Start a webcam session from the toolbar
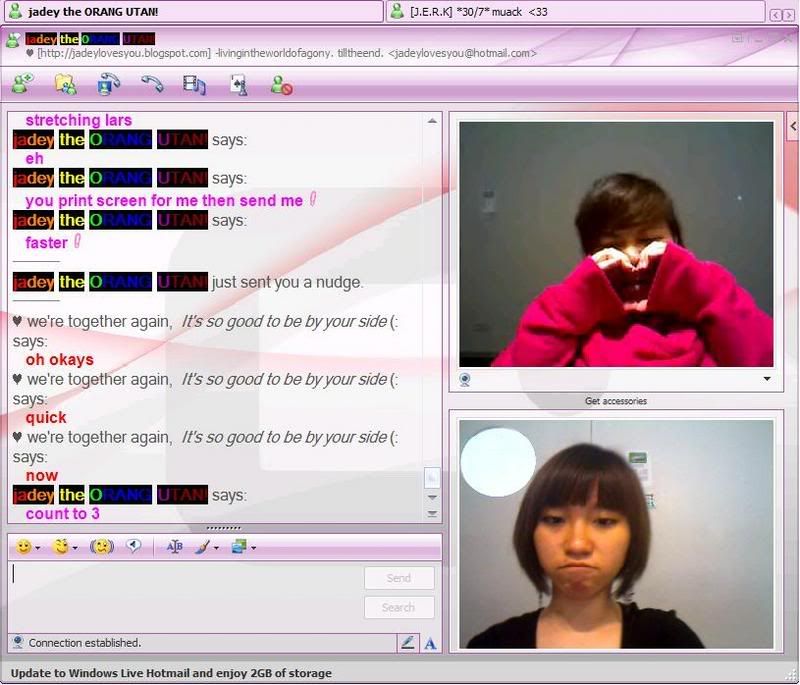The width and height of the screenshot is (800, 685). tap(105, 87)
